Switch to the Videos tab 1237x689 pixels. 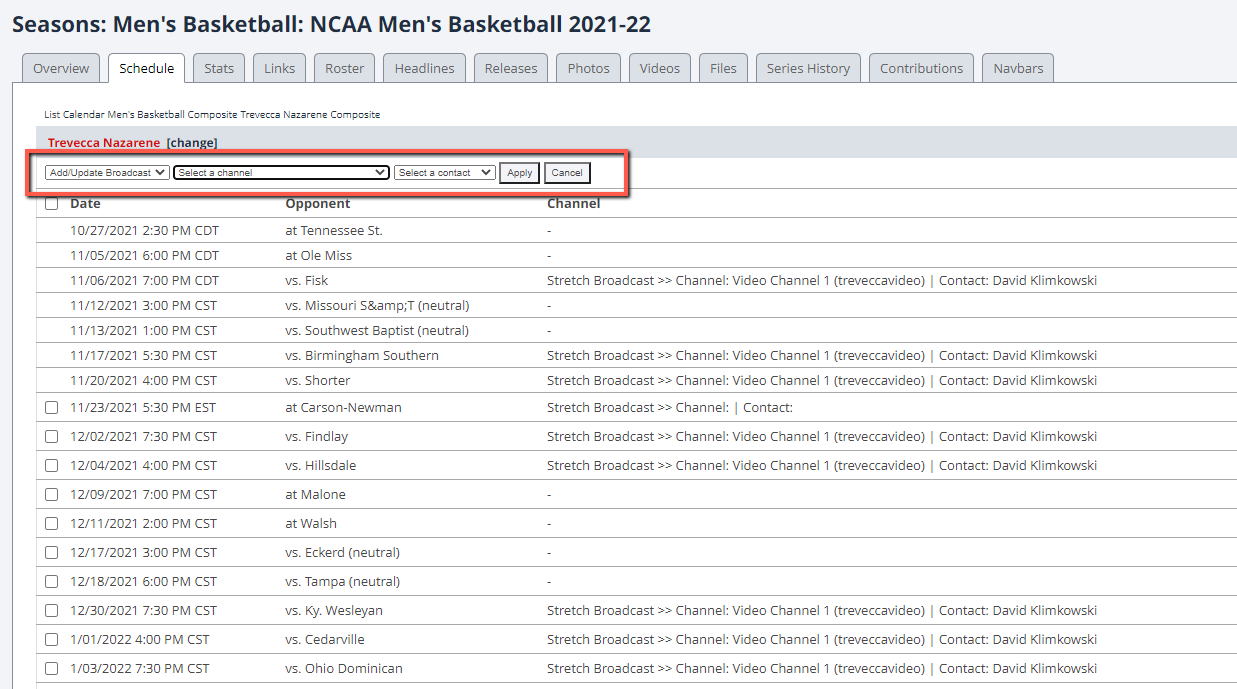(659, 68)
